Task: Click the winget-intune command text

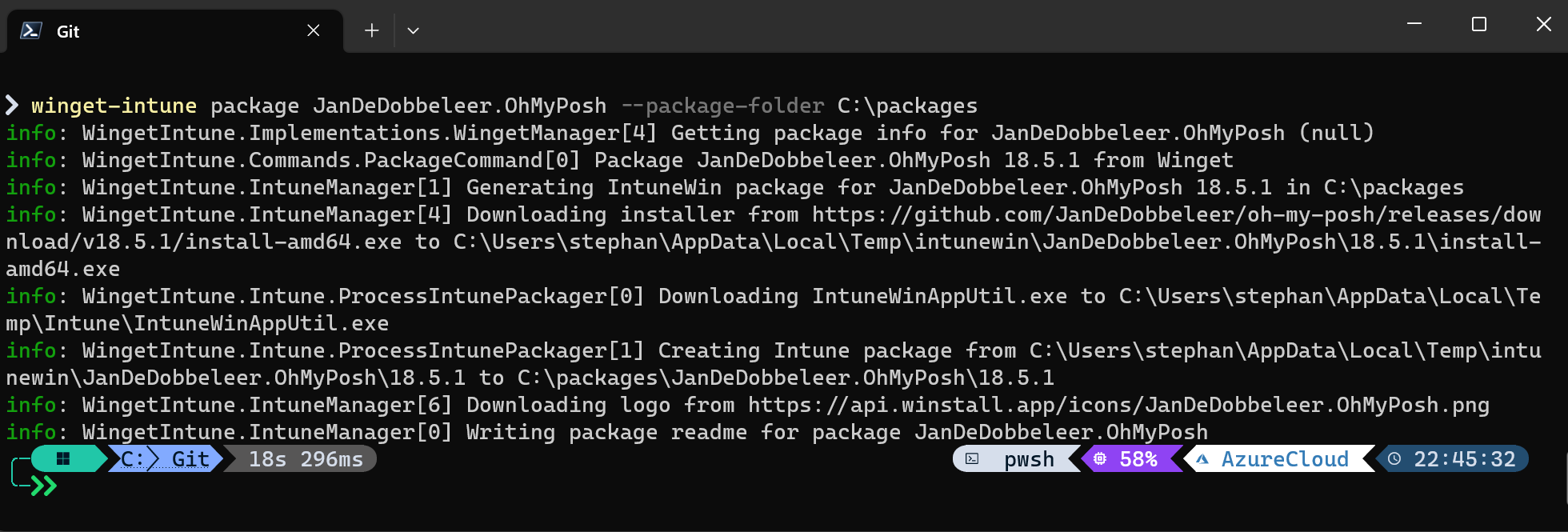Action: coord(114,106)
